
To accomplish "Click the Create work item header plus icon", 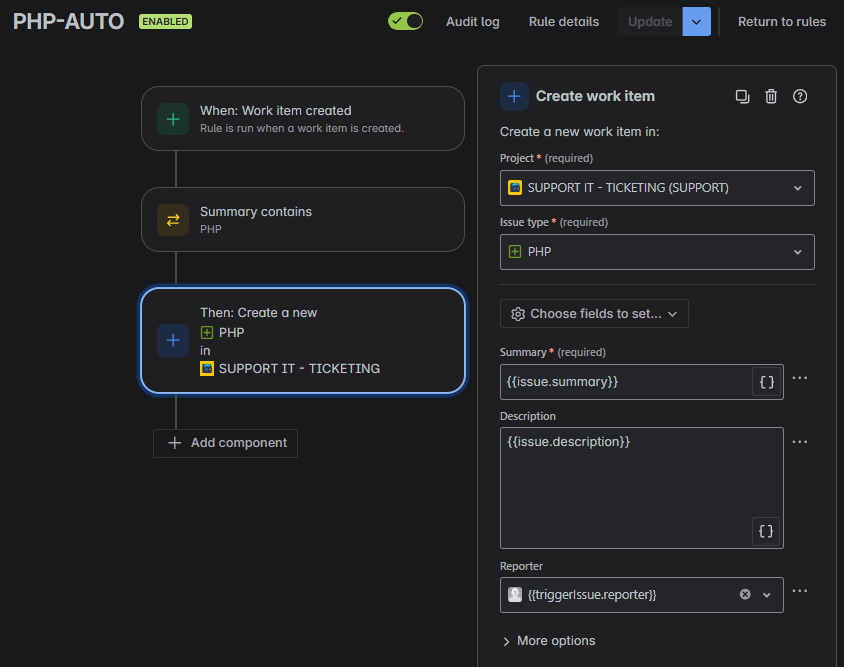I will point(514,96).
